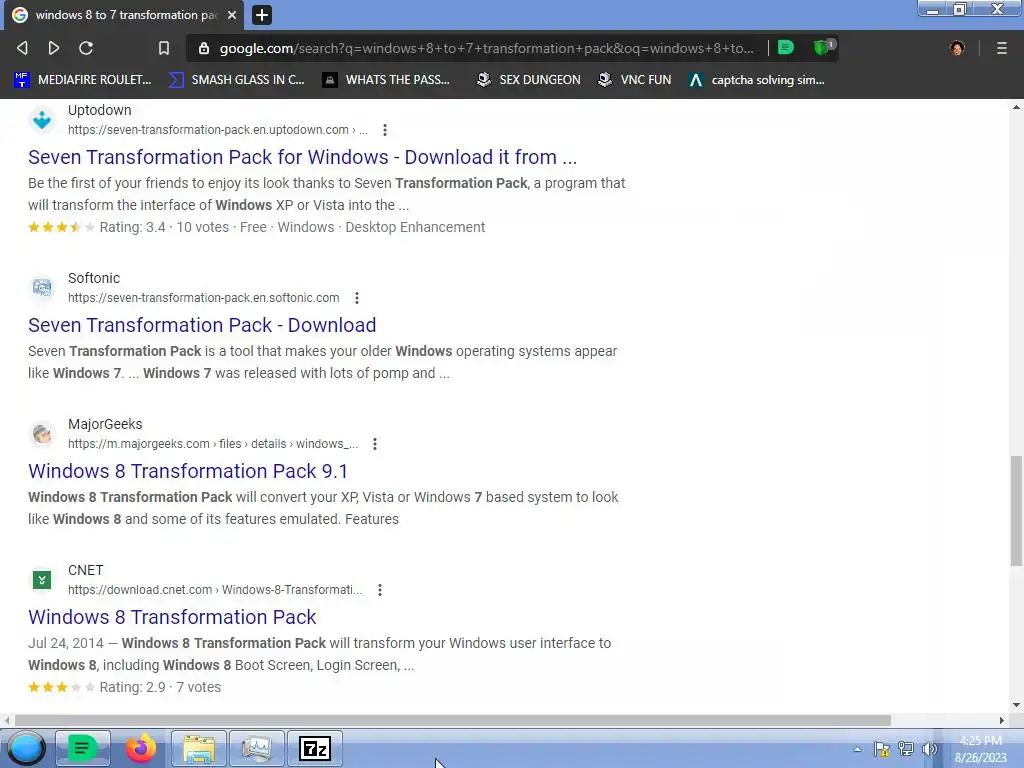The height and width of the screenshot is (768, 1024).
Task: Click the horizontal scrollbar thumb
Action: coord(453,720)
